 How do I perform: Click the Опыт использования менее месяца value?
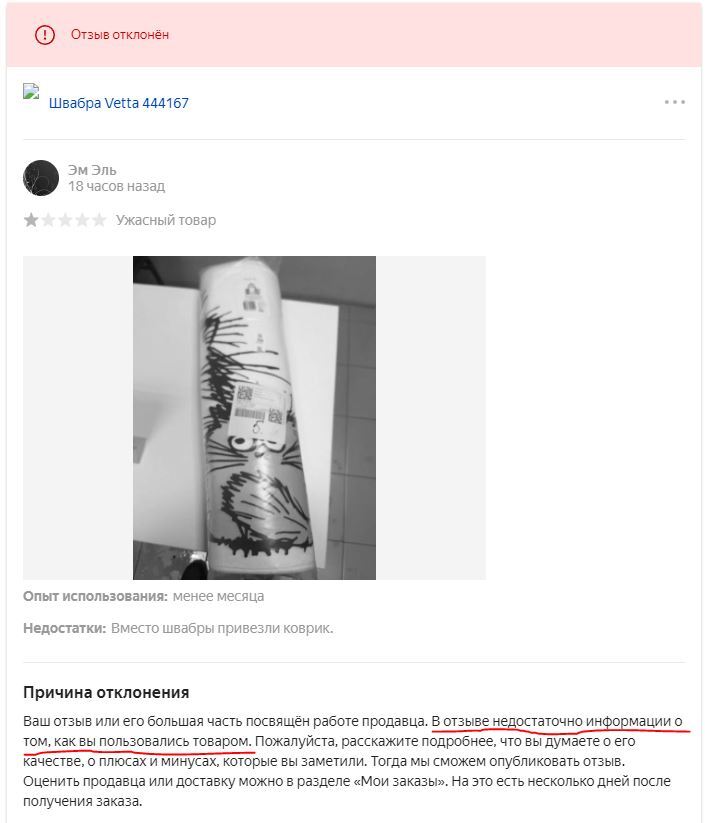218,597
